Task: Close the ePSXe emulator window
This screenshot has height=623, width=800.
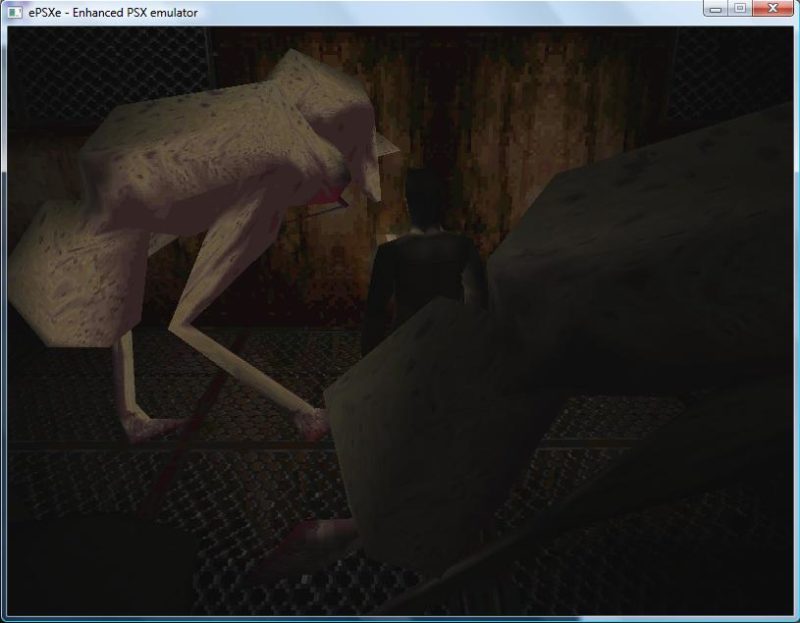Action: tap(774, 9)
